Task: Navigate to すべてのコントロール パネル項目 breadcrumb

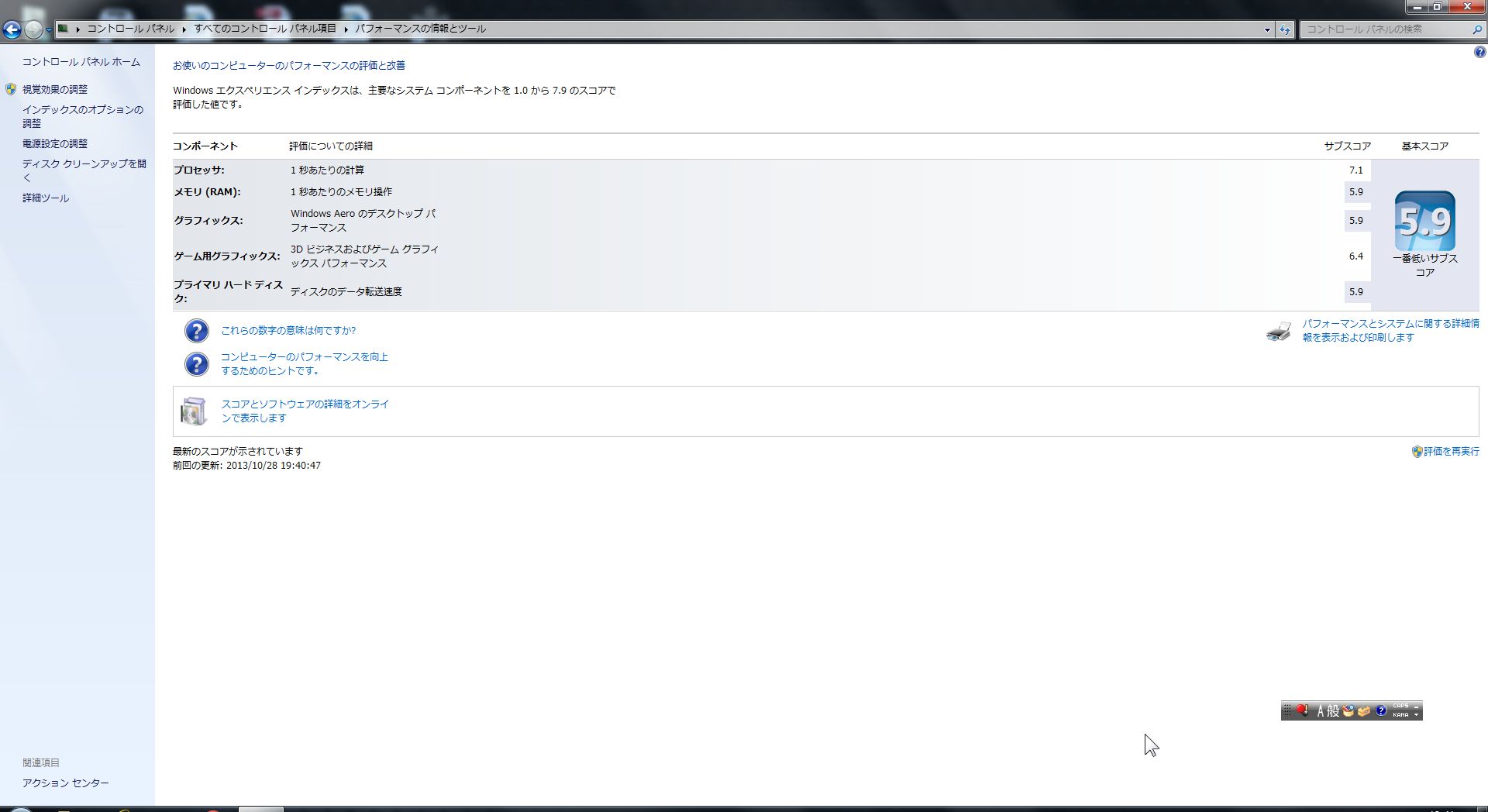Action: tap(265, 29)
